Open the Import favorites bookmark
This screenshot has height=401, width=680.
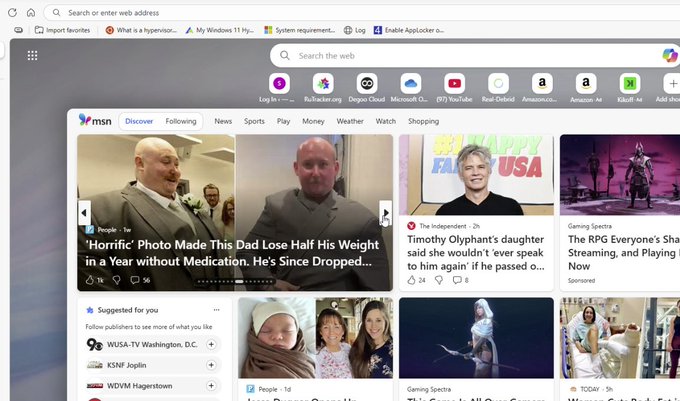click(62, 30)
